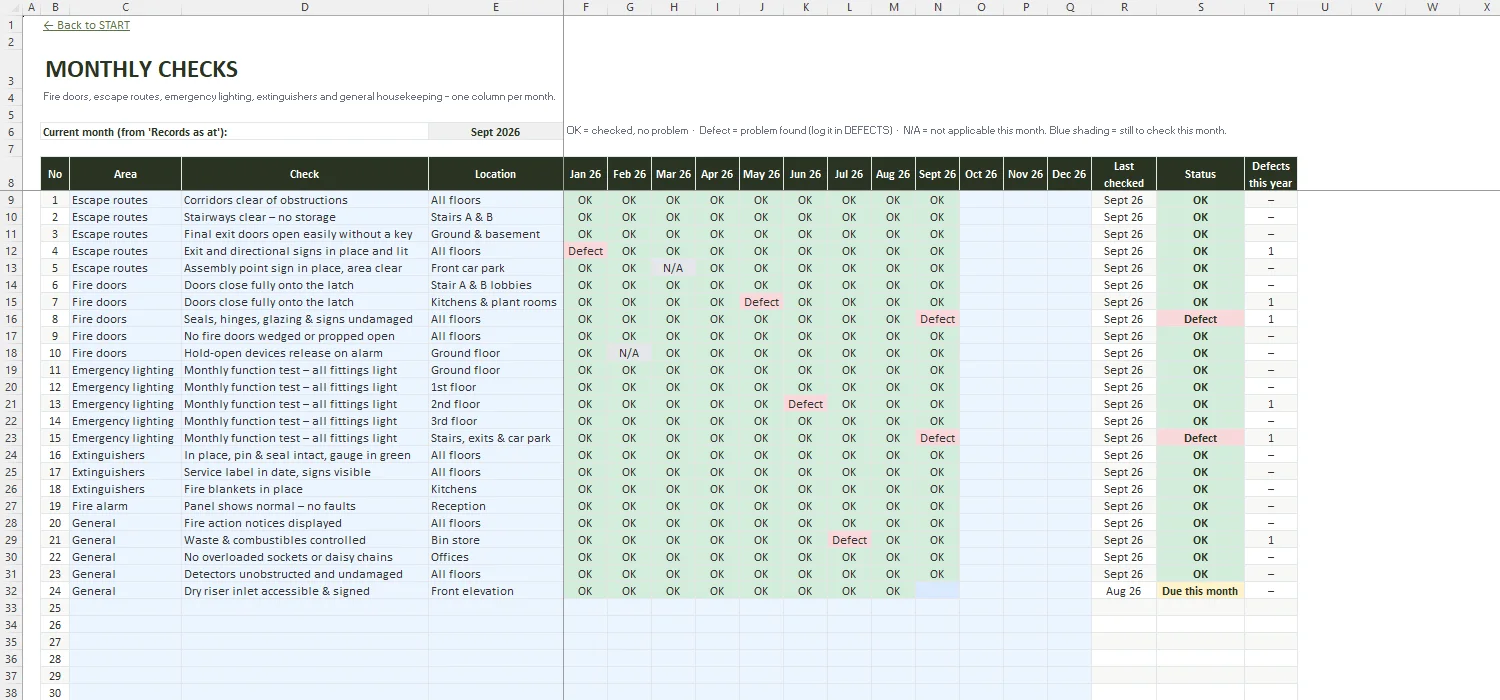The width and height of the screenshot is (1500, 700).
Task: Select Fire action notices displayed cell
Action: click(x=305, y=523)
